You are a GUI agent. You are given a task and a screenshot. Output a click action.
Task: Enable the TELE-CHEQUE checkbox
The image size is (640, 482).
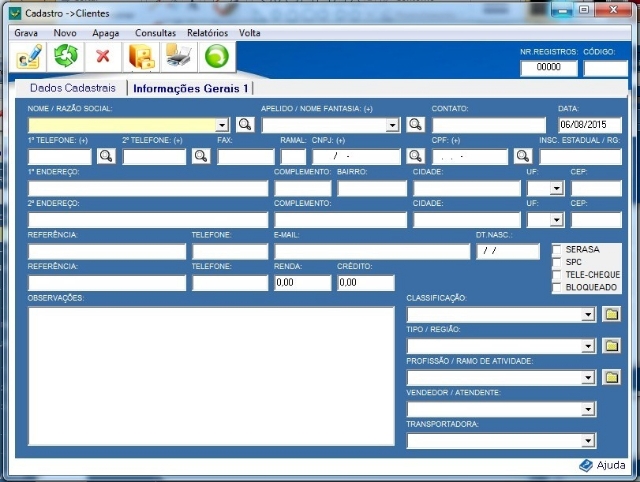[x=558, y=274]
